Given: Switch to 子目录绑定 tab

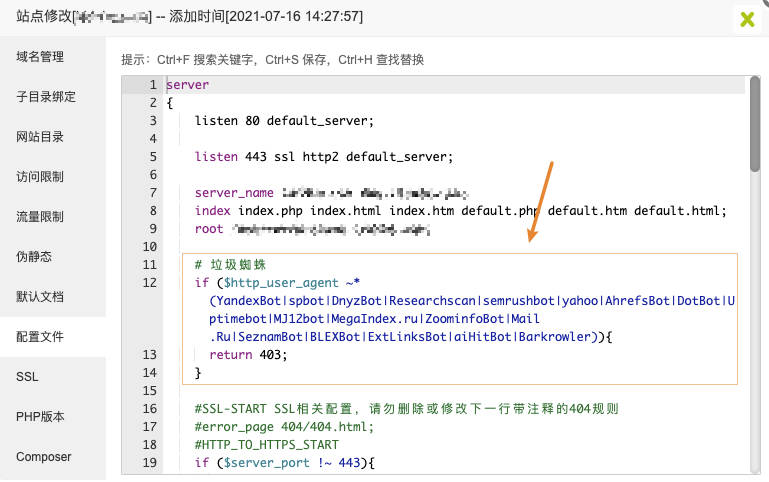Looking at the screenshot, I should click(46, 97).
